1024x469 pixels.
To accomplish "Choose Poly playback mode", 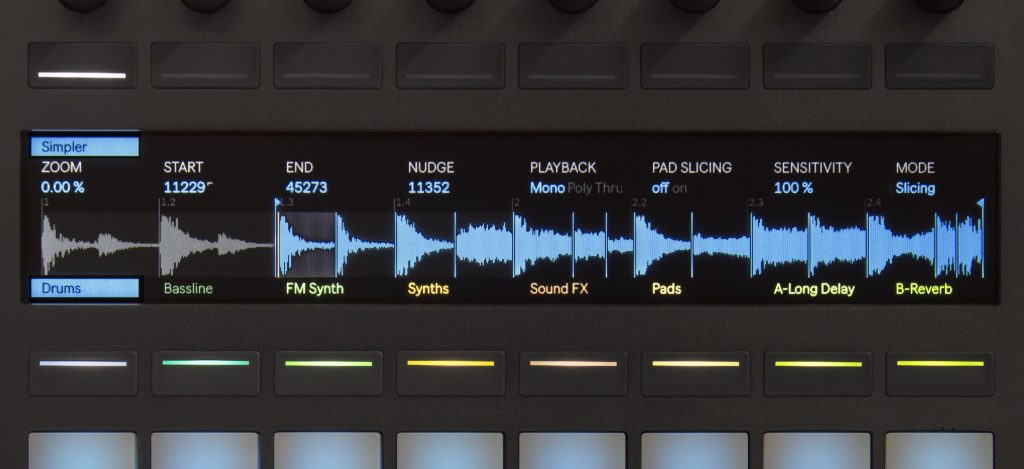I will click(579, 188).
